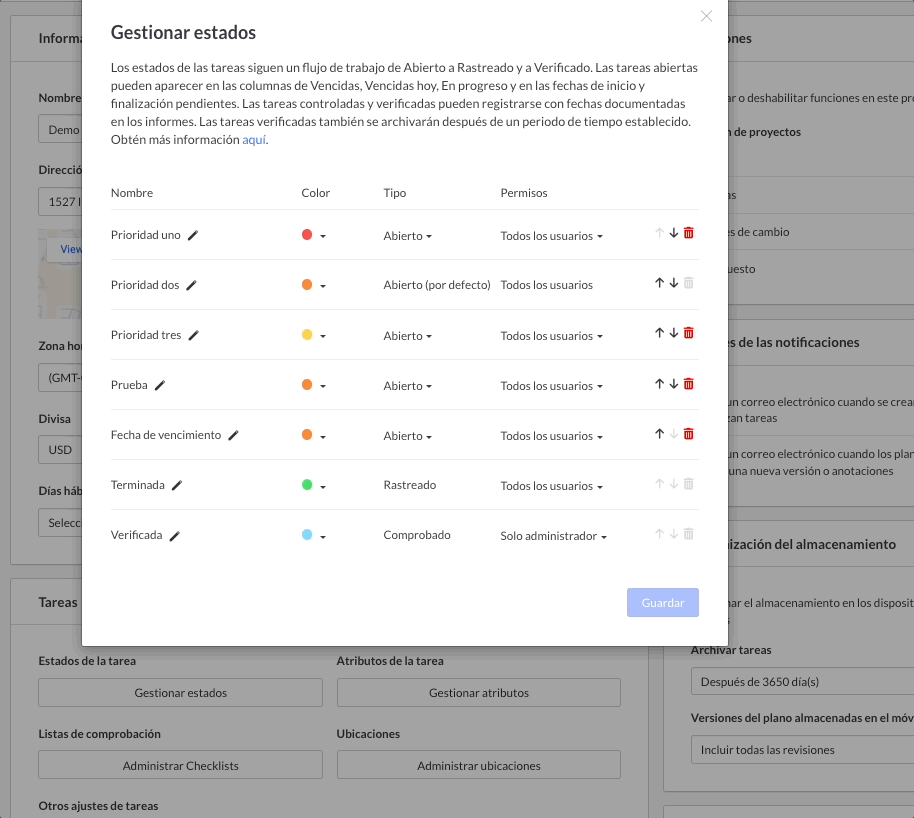Edit the name of Prioridad dos
The image size is (914, 818).
click(x=191, y=285)
